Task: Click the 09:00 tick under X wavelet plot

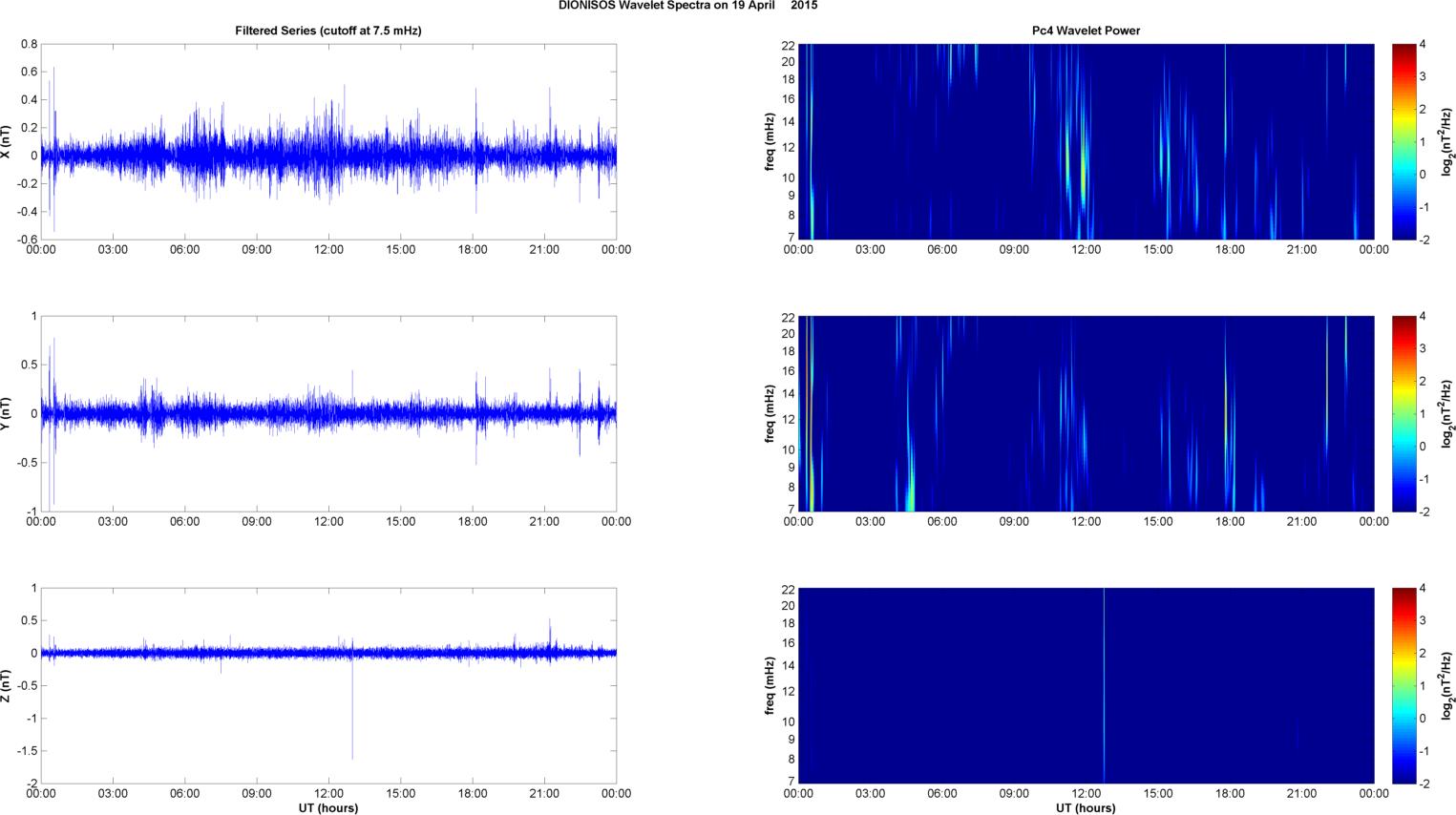Action: [x=1014, y=250]
